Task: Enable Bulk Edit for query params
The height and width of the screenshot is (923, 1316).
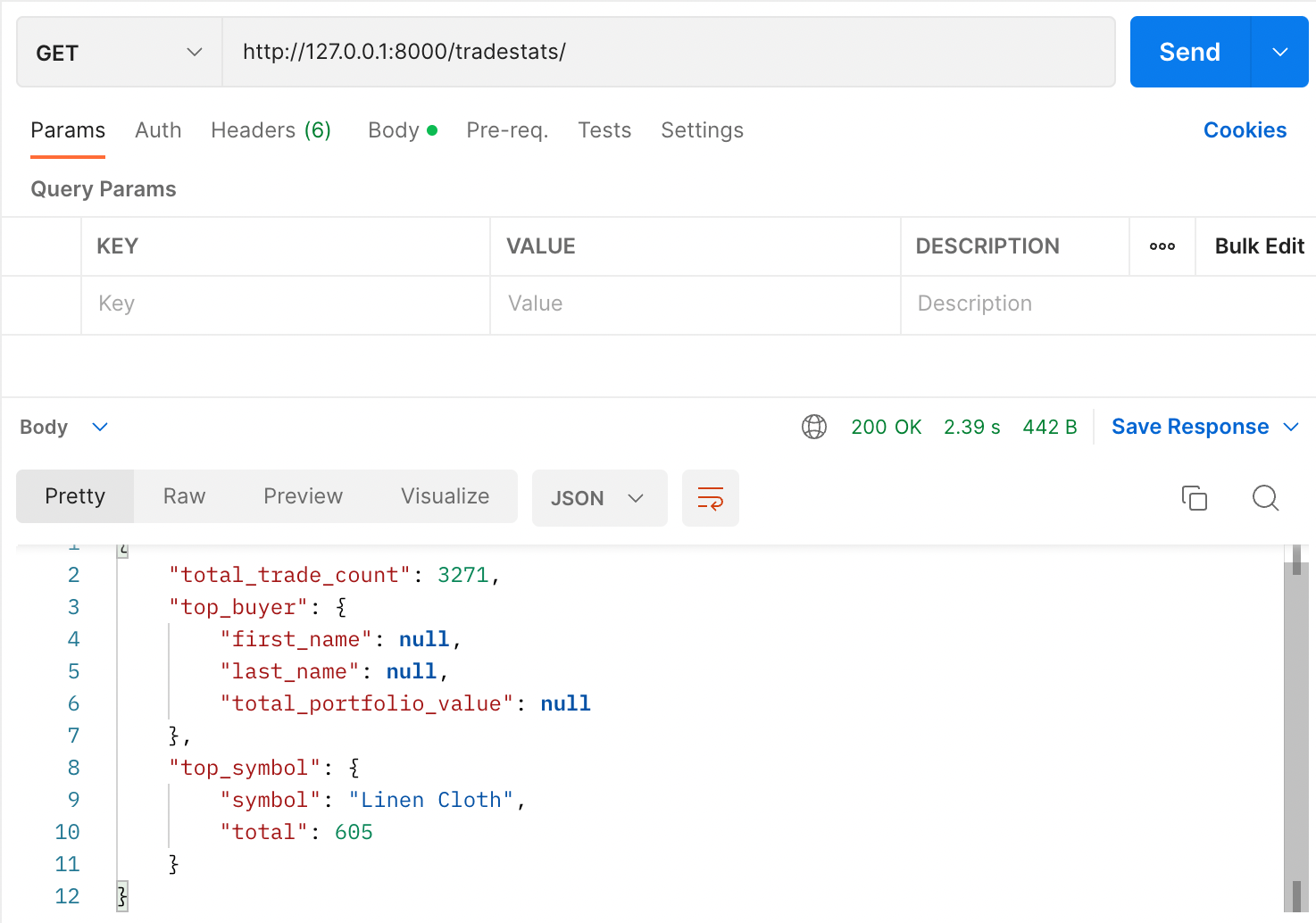Action: pos(1258,246)
